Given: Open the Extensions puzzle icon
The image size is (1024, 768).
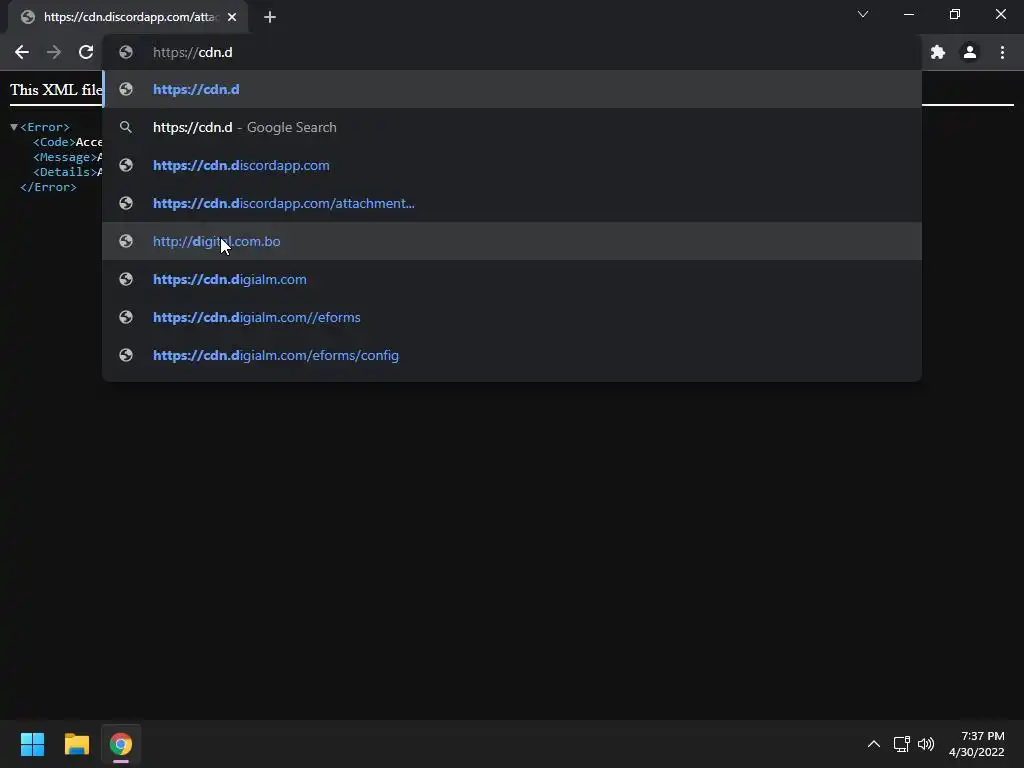Looking at the screenshot, I should (938, 52).
